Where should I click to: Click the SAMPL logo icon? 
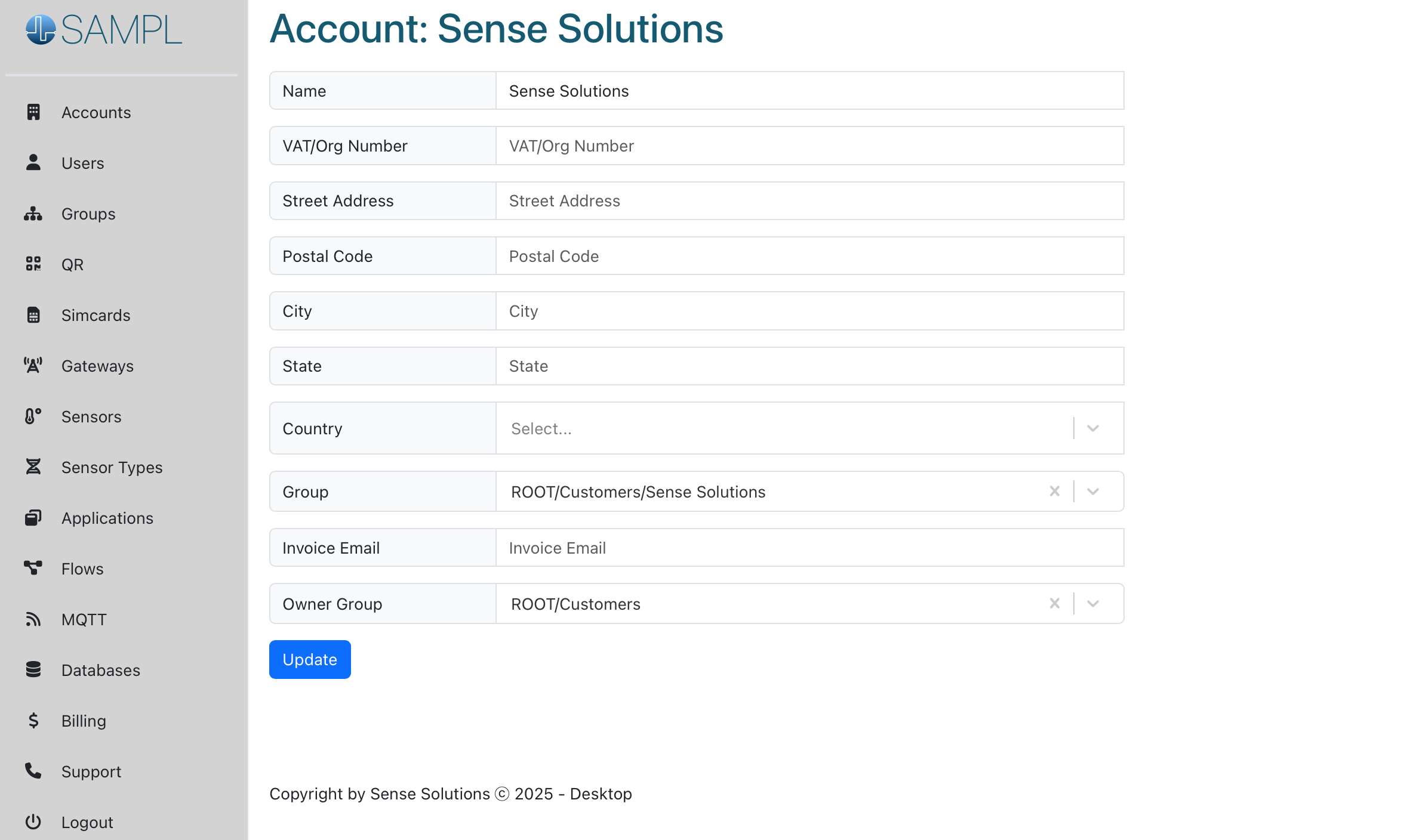[41, 30]
